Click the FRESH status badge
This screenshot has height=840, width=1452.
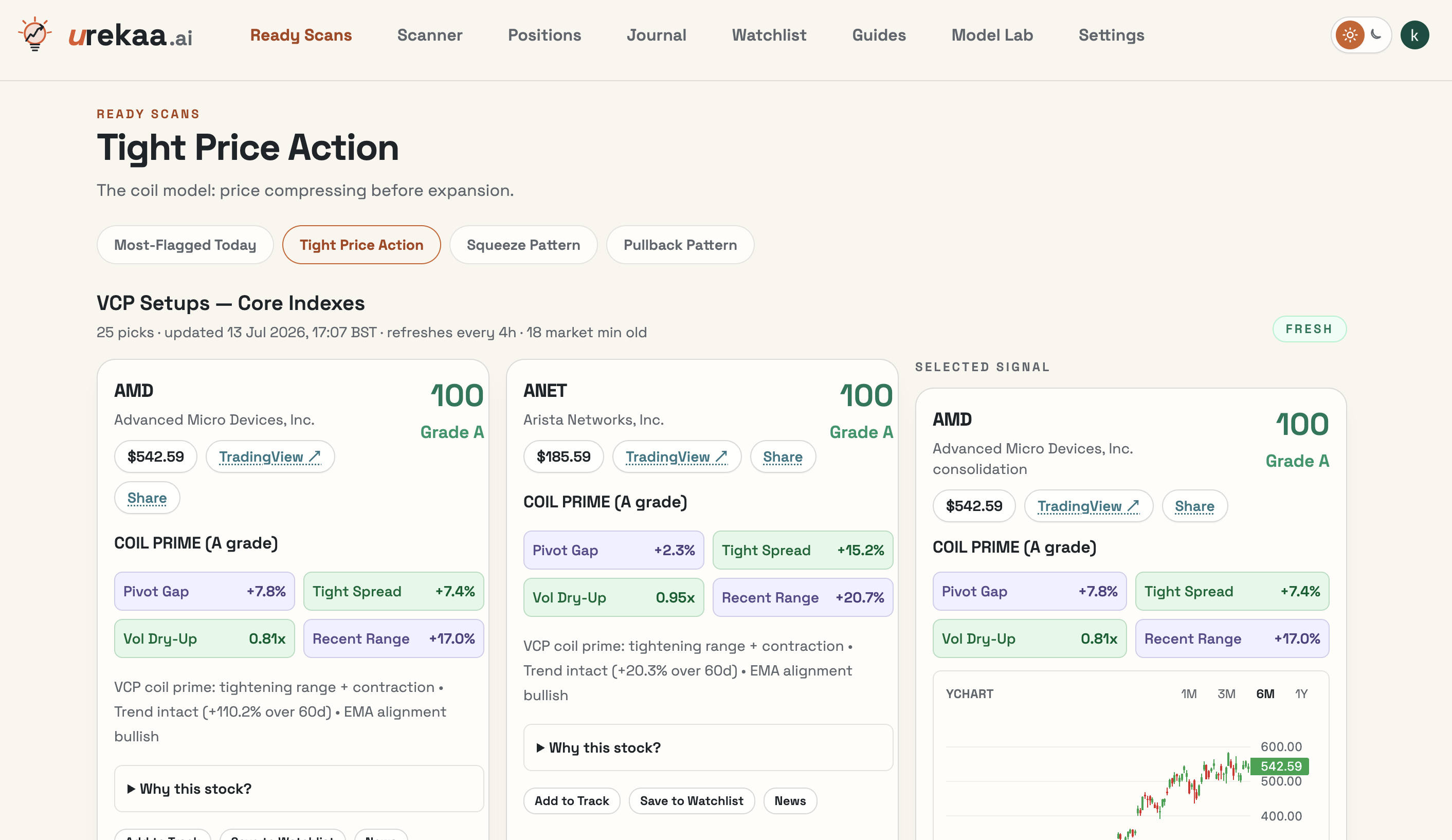pyautogui.click(x=1309, y=329)
